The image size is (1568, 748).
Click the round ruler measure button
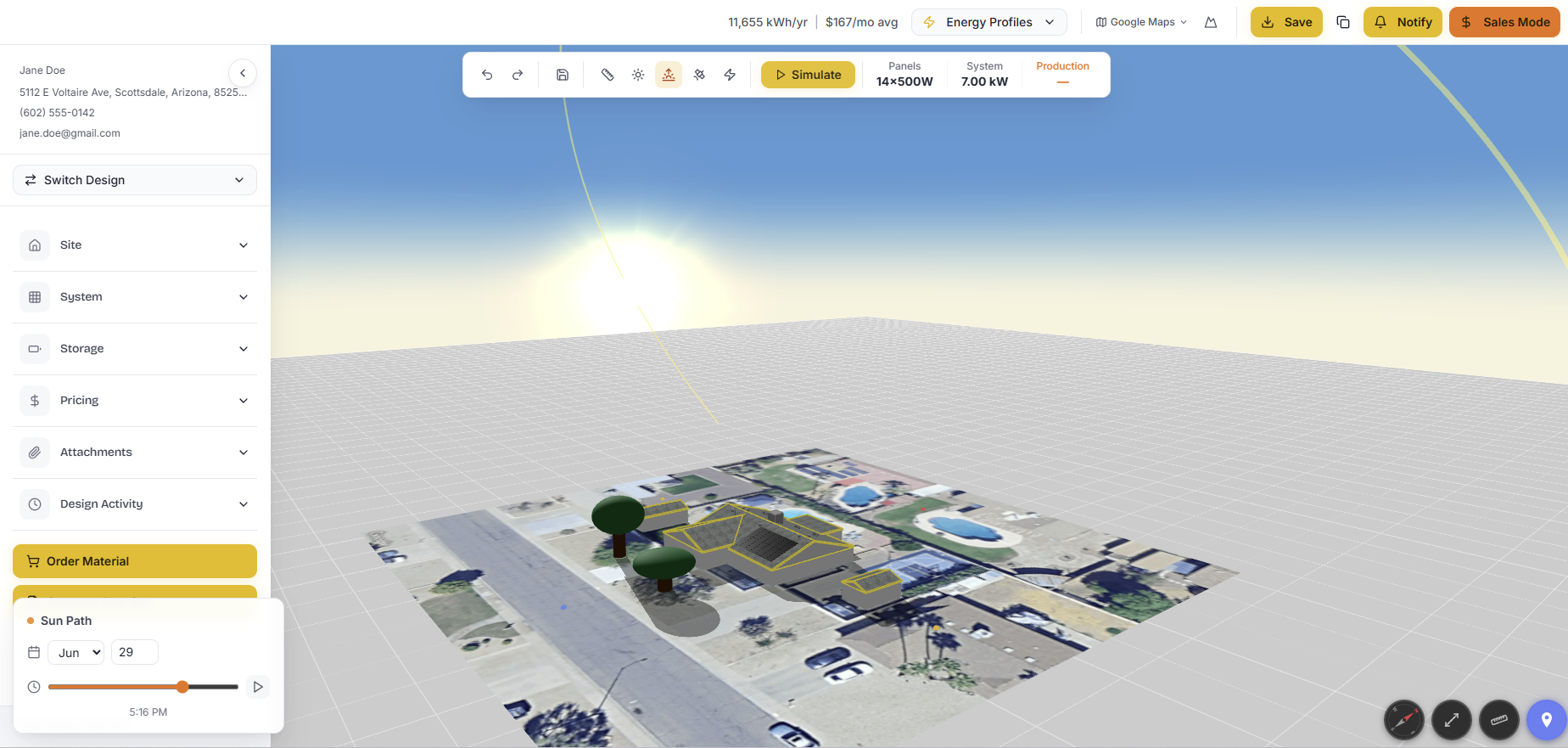click(x=1499, y=720)
